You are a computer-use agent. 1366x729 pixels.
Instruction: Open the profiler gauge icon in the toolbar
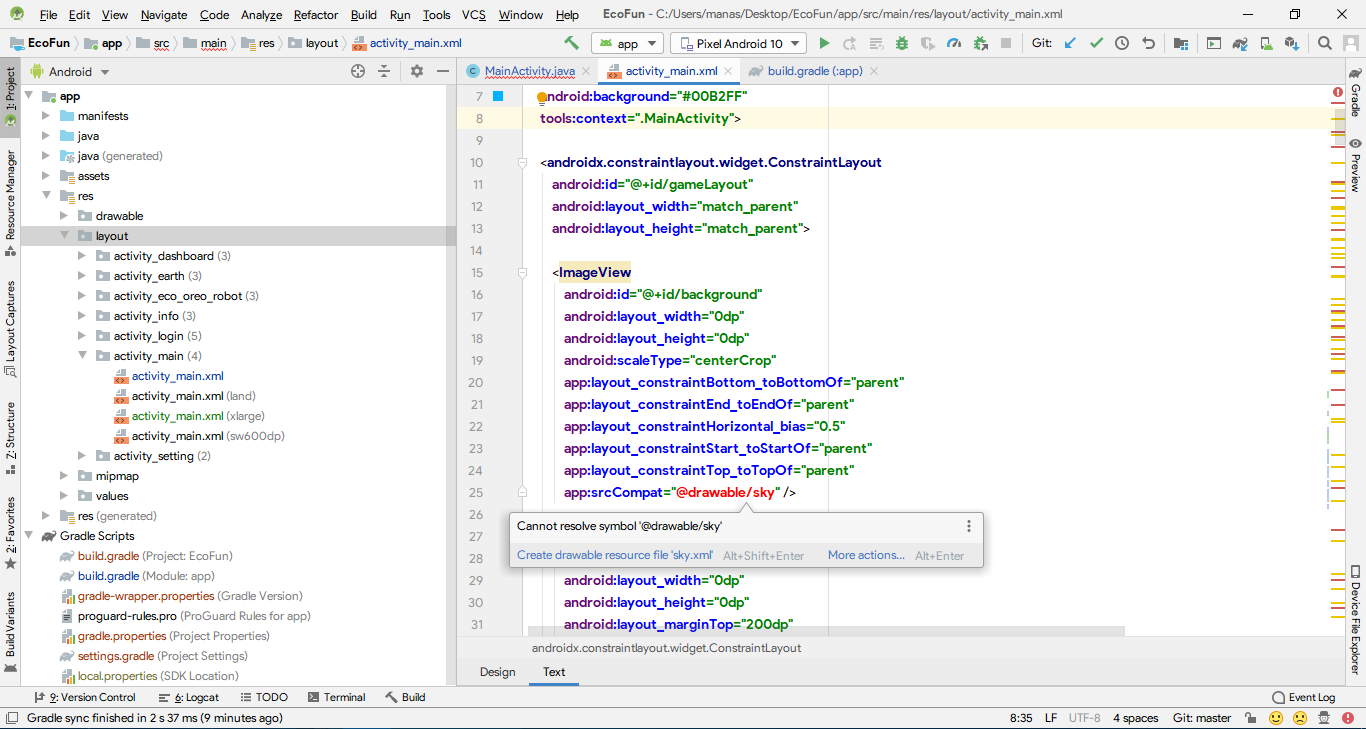(954, 43)
